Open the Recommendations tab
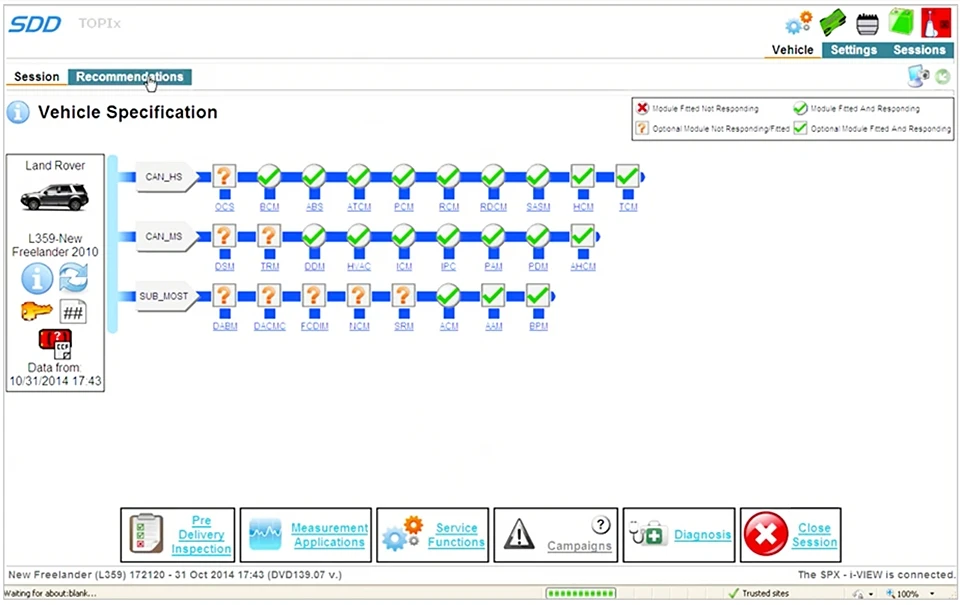The height and width of the screenshot is (605, 960). (130, 77)
